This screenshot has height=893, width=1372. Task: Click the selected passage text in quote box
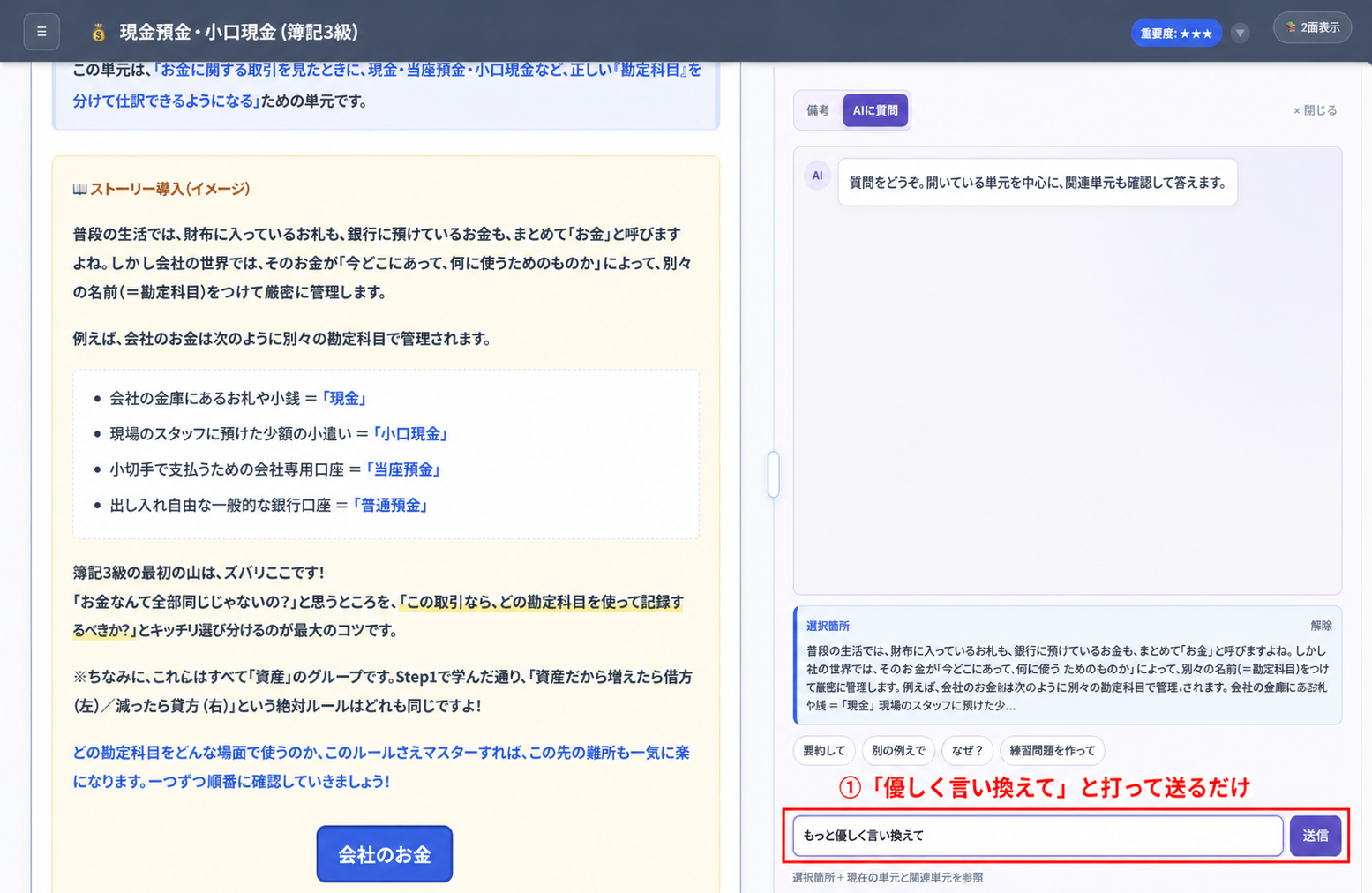pyautogui.click(x=1067, y=678)
